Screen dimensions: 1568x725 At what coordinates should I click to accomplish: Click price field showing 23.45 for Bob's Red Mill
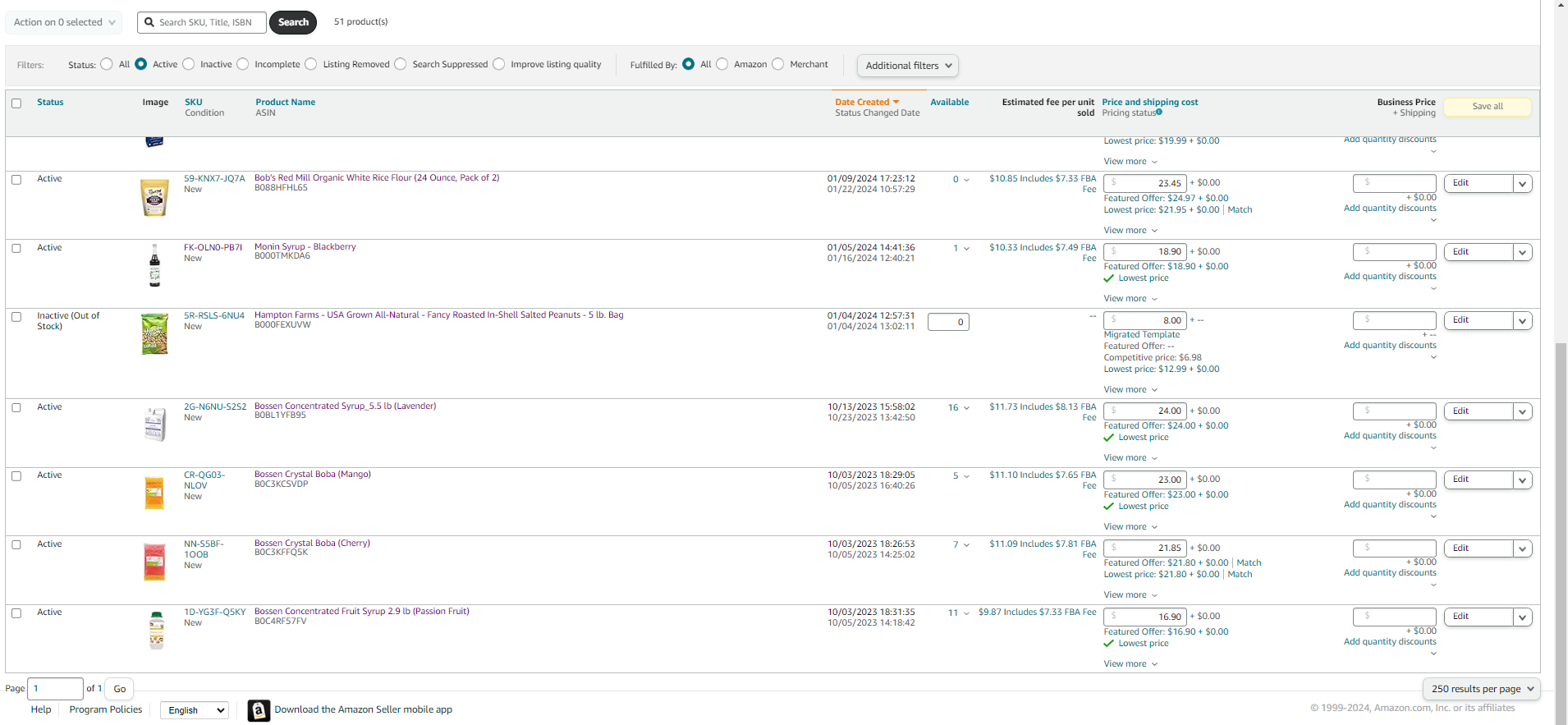pyautogui.click(x=1145, y=183)
